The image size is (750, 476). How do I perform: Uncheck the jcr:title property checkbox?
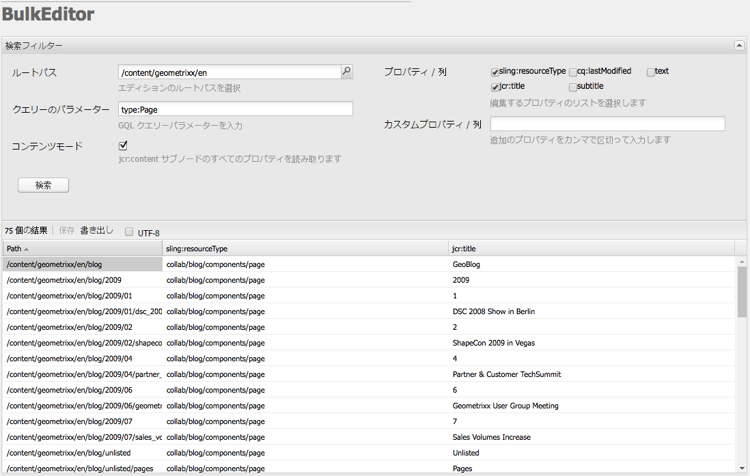495,87
